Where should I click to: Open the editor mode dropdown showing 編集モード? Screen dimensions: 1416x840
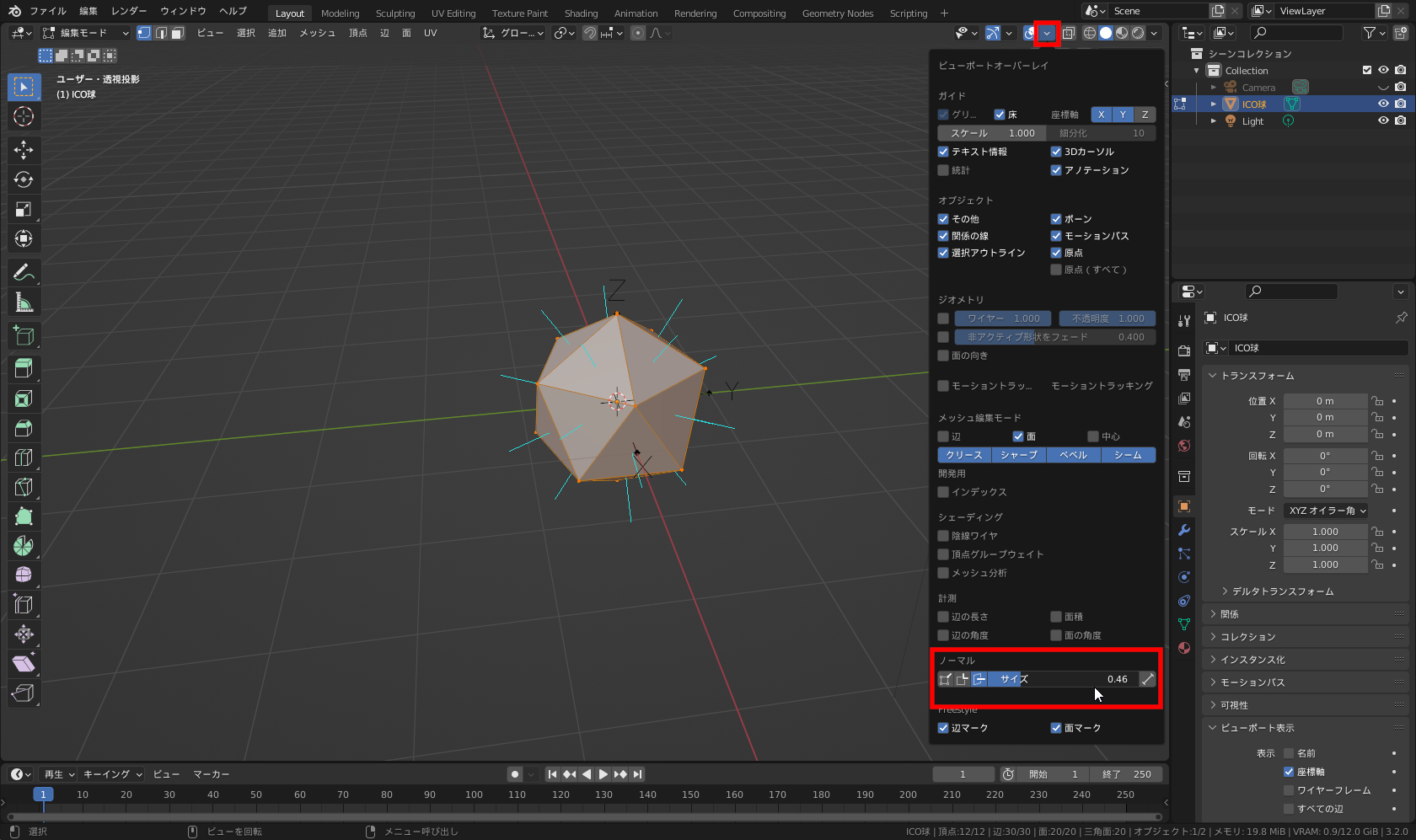(83, 32)
